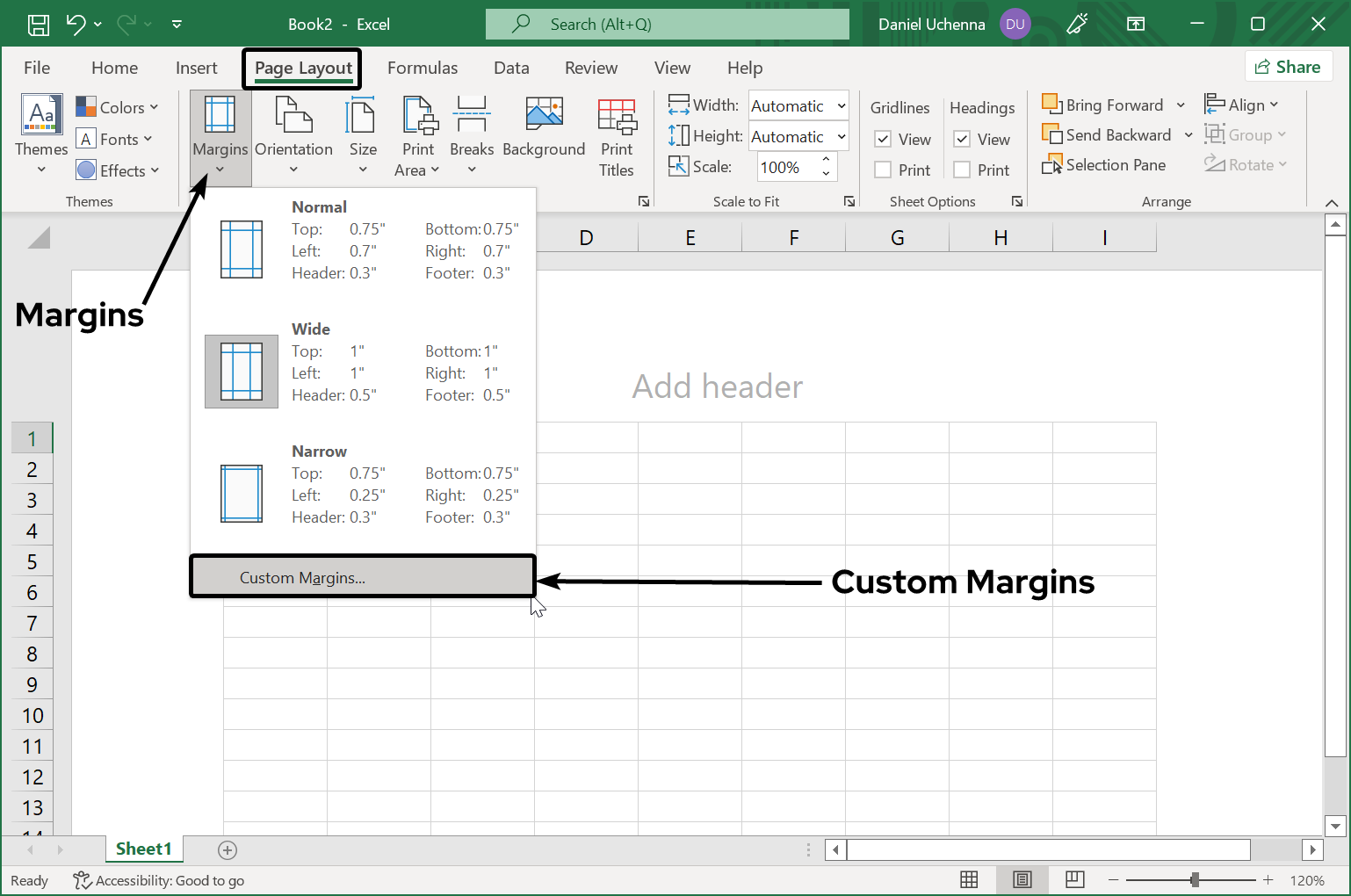Screen dimensions: 1351x896
Task: Enable Print for Gridlines
Action: click(882, 170)
